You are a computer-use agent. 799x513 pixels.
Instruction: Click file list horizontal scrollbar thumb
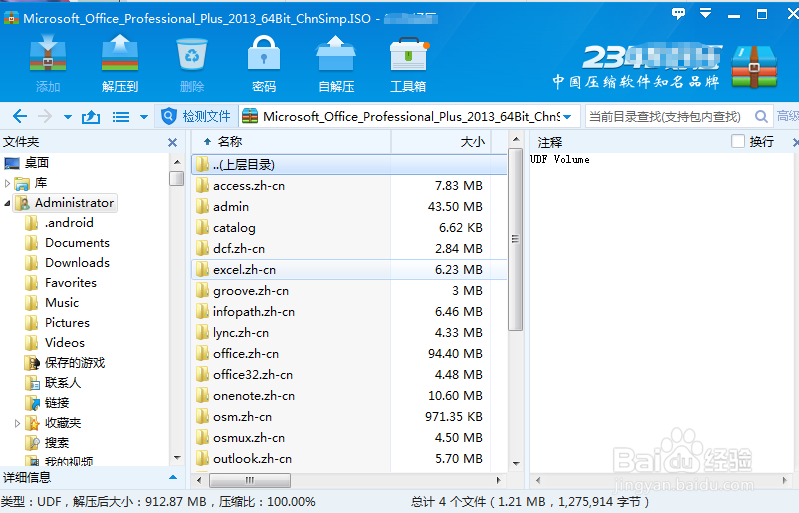(250, 480)
